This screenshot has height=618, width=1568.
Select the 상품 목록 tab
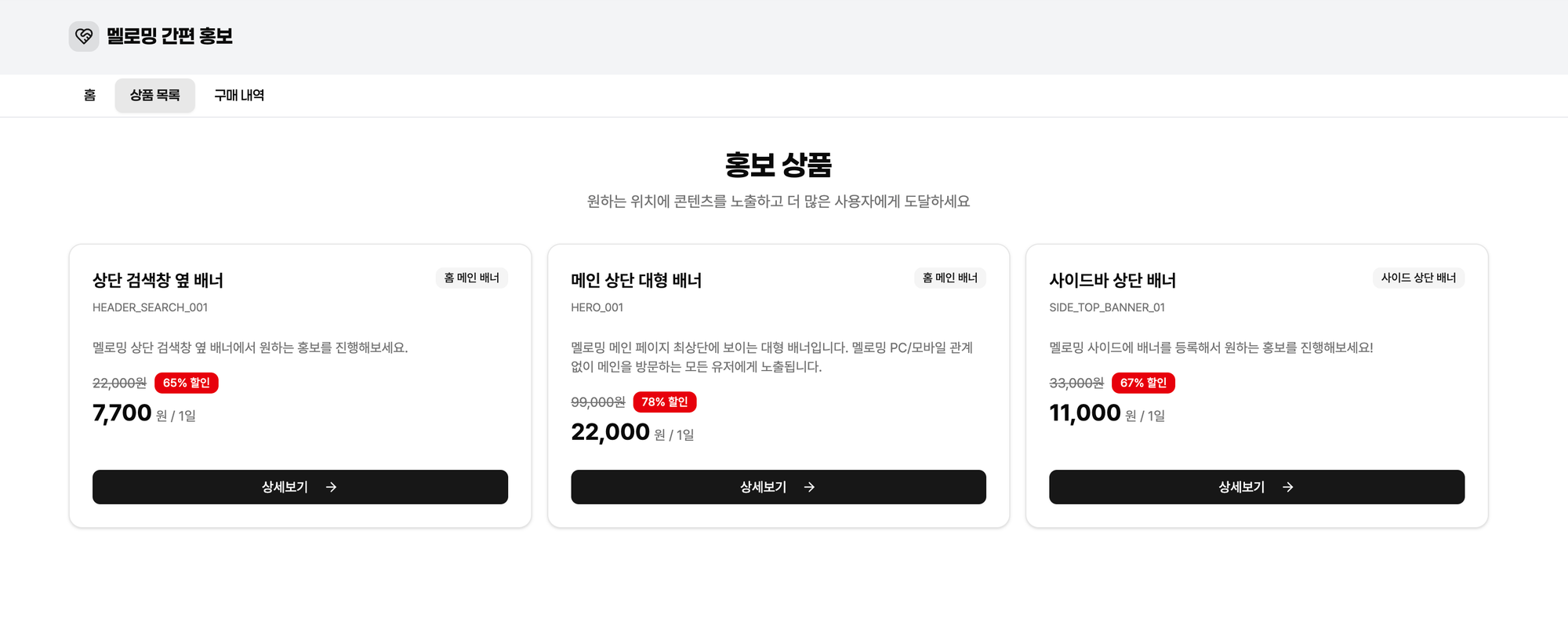(x=154, y=95)
